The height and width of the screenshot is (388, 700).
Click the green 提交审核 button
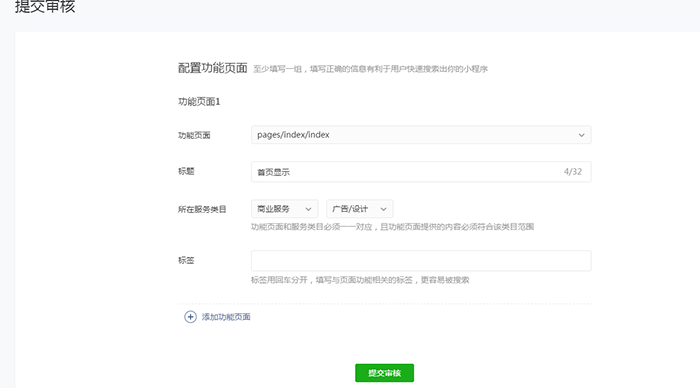pos(384,373)
